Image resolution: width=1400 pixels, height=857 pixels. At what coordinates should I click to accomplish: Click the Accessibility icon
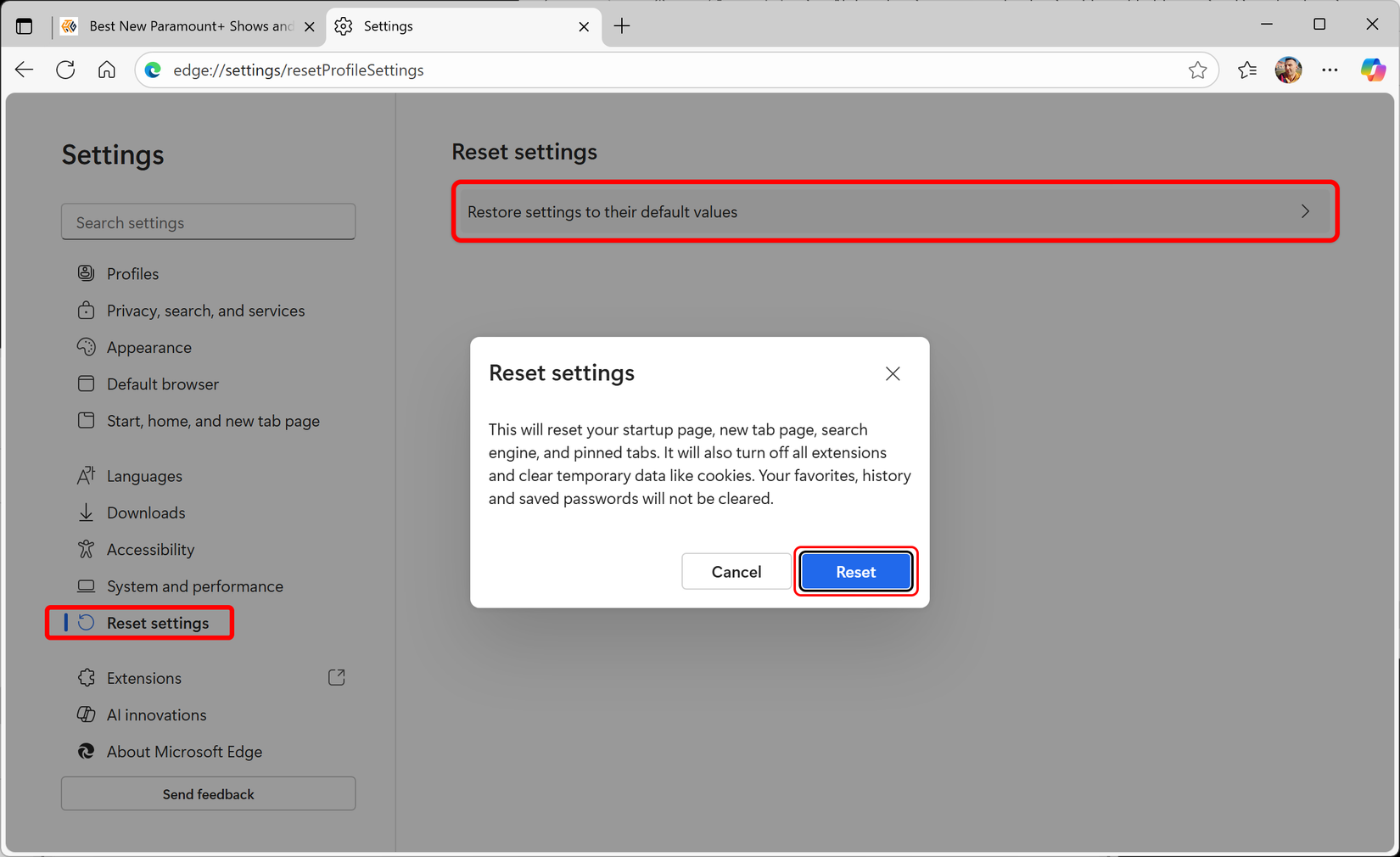pyautogui.click(x=86, y=549)
